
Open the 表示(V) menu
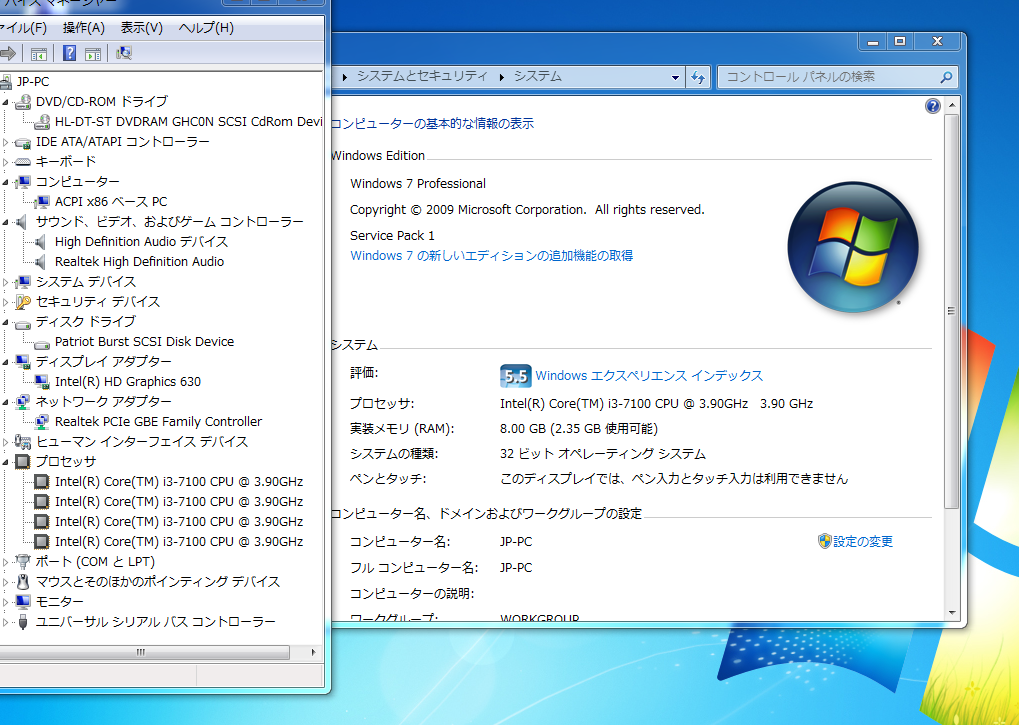point(142,28)
